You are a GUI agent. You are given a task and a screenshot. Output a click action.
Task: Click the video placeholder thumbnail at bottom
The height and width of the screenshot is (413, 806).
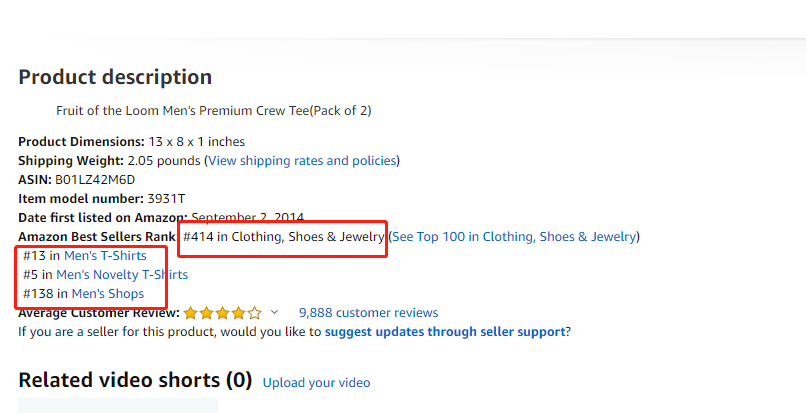click(118, 405)
